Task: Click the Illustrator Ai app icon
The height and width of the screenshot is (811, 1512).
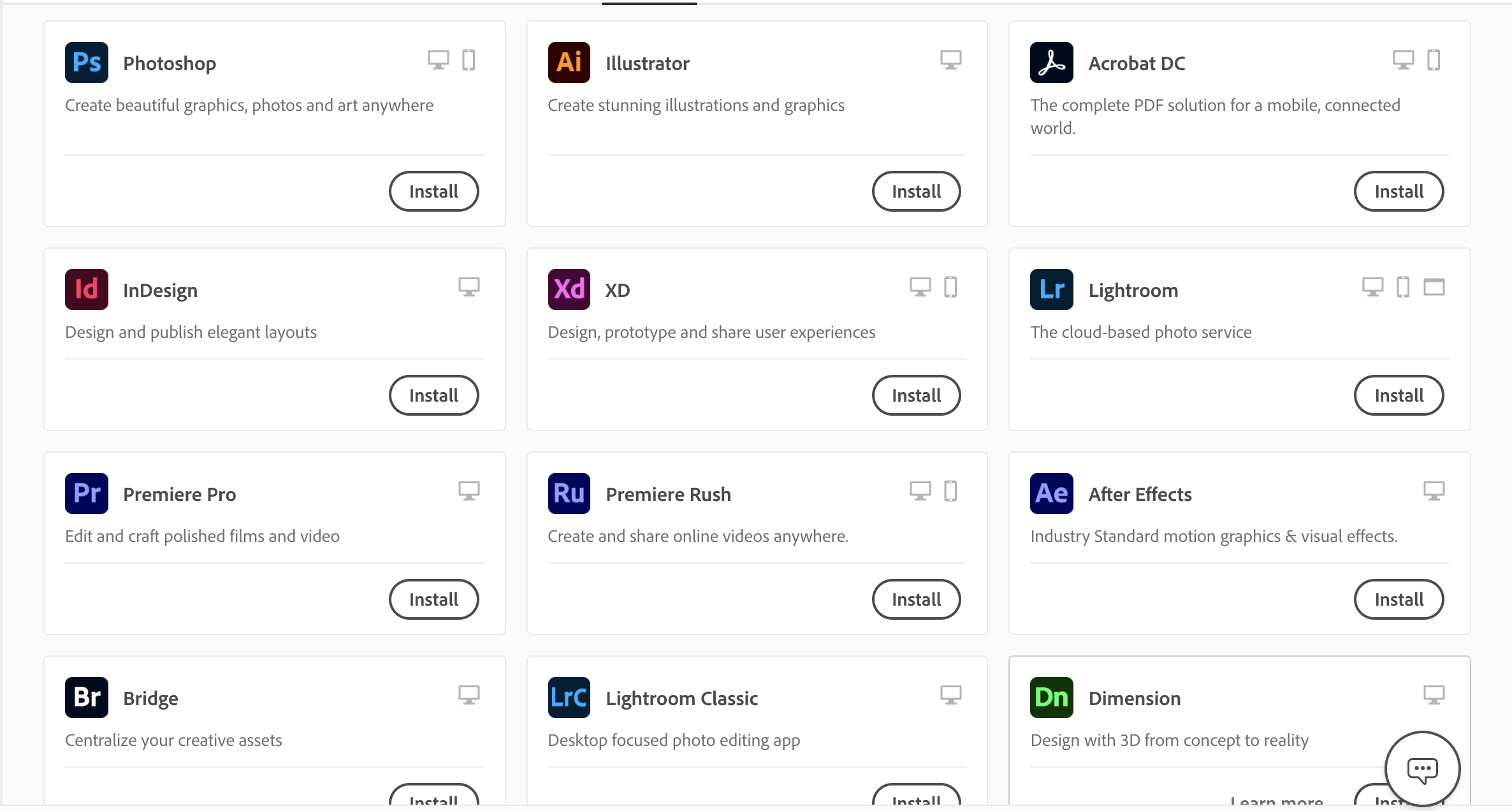Action: coord(569,62)
